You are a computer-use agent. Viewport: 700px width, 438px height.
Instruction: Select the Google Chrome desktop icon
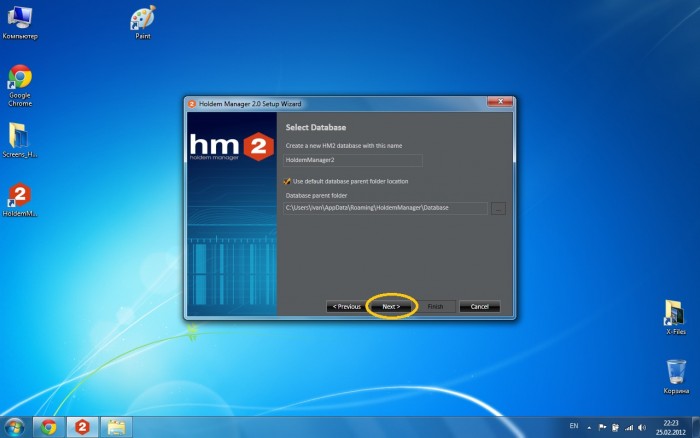tap(20, 86)
